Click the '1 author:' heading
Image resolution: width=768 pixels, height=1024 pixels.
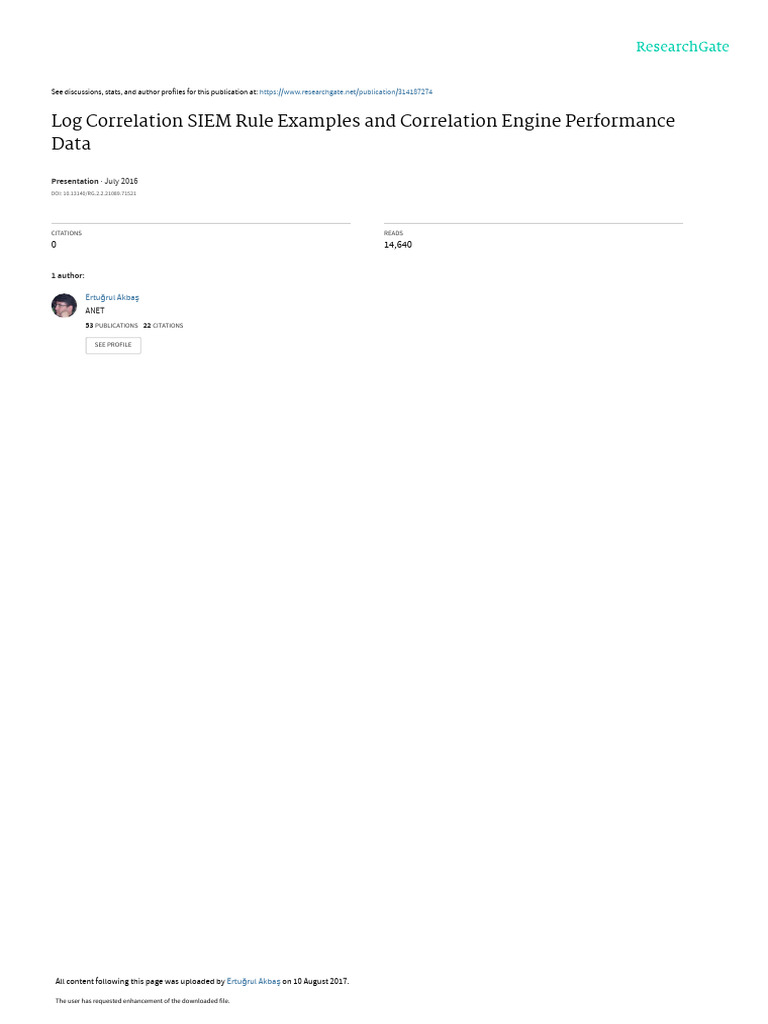(68, 276)
